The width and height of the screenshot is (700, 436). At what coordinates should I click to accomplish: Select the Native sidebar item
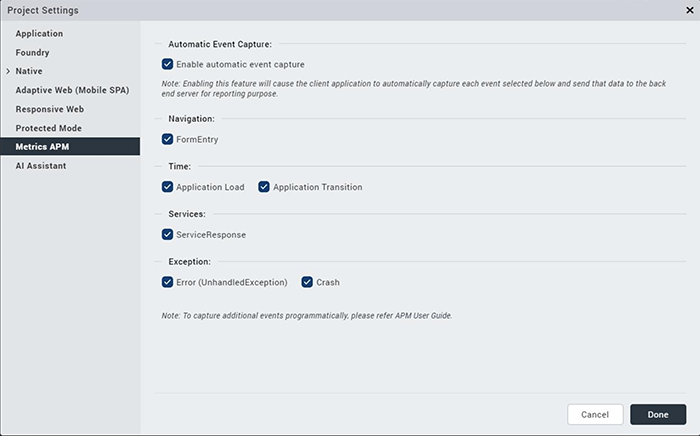click(29, 72)
